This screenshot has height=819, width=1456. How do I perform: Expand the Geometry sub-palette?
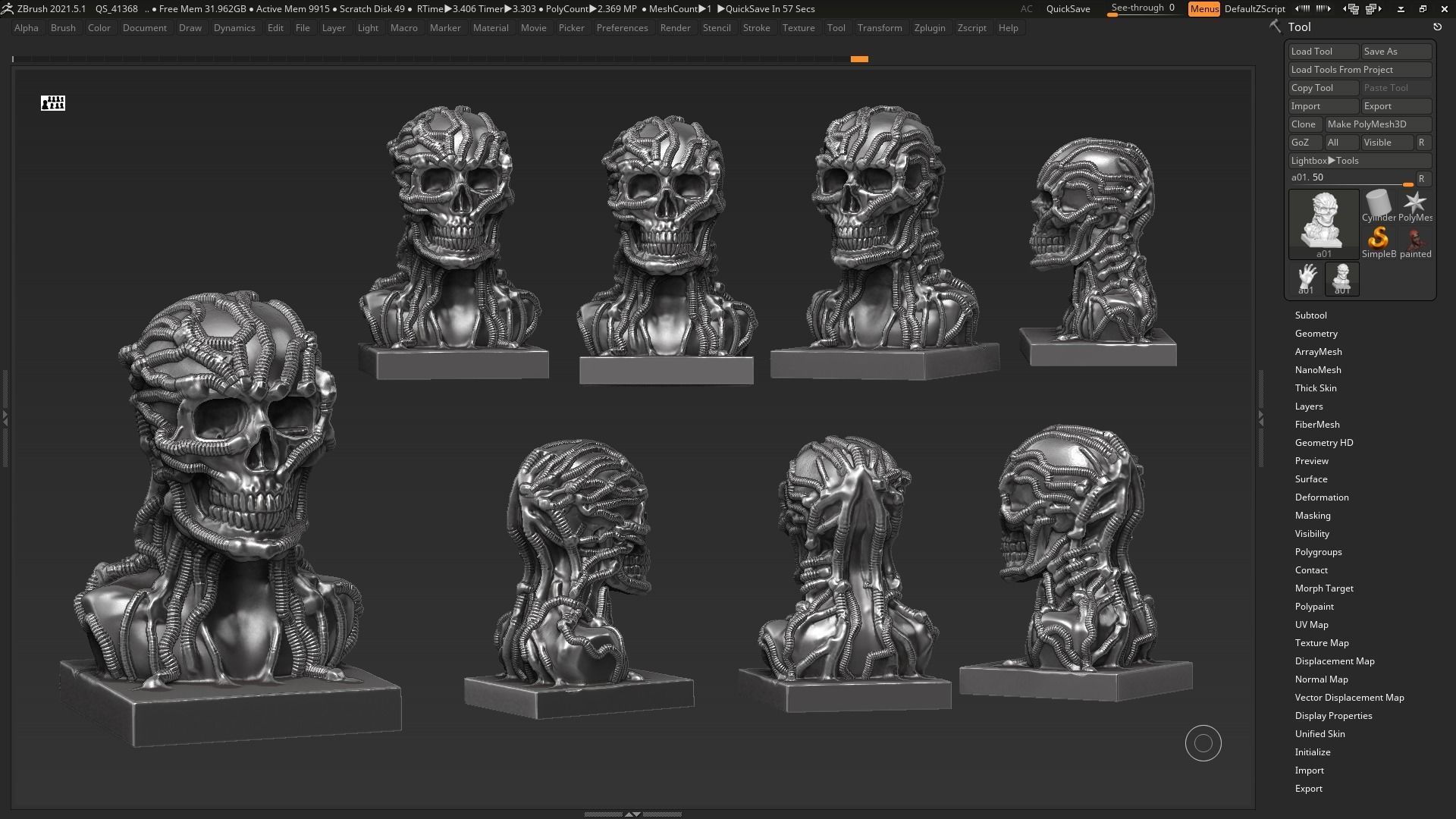(1316, 334)
